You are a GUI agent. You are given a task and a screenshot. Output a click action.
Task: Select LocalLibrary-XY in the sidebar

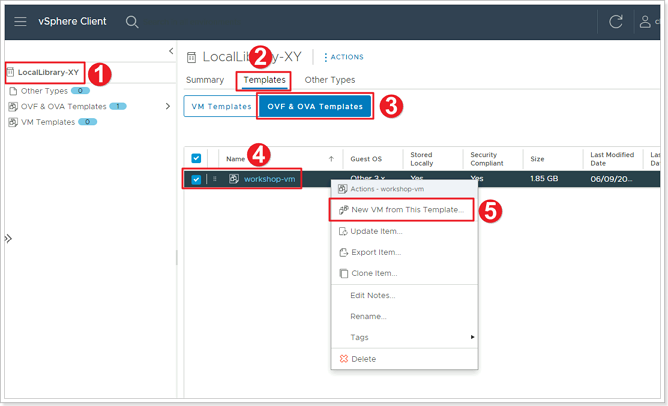(48, 72)
